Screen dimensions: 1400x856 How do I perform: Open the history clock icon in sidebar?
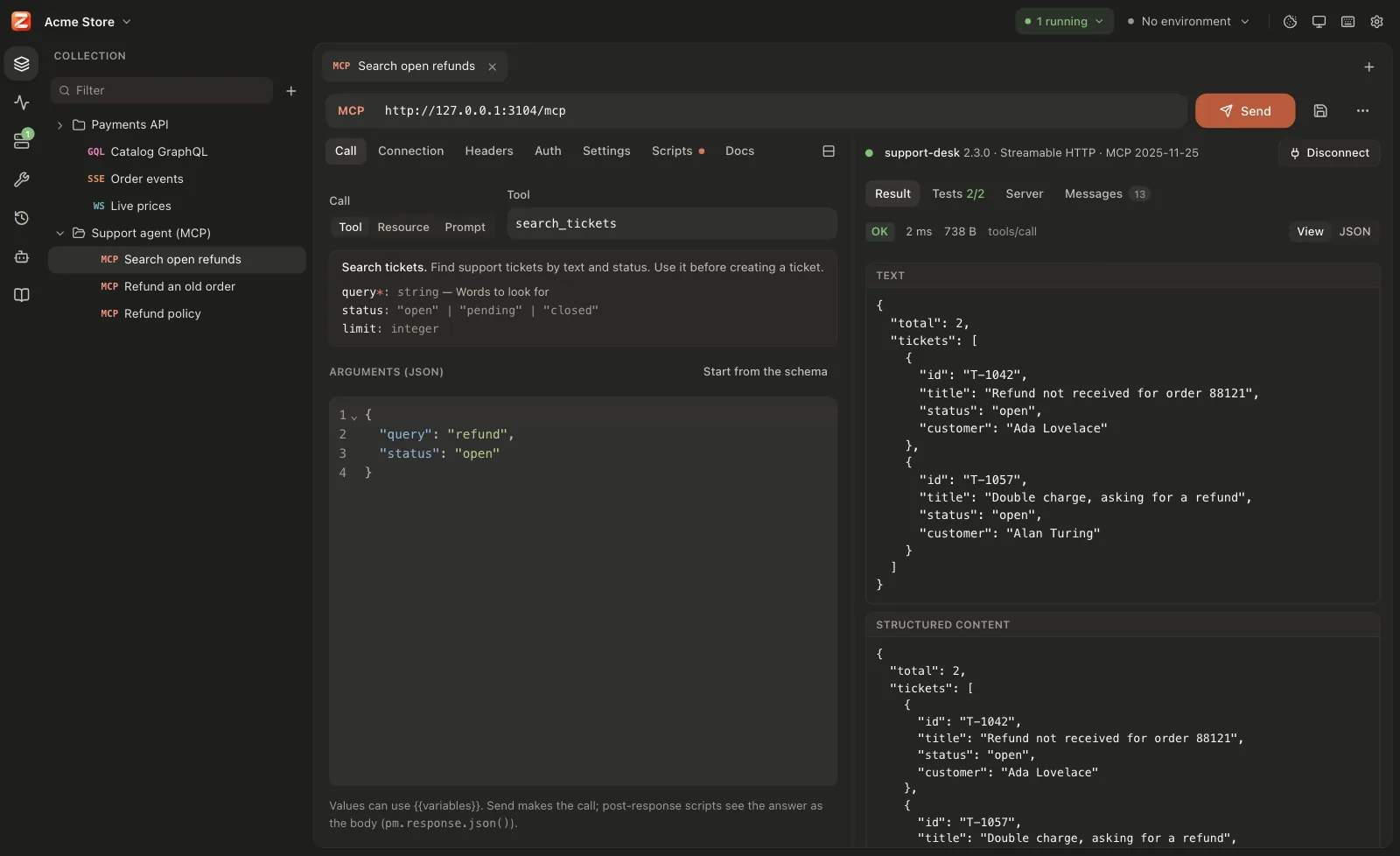point(22,218)
